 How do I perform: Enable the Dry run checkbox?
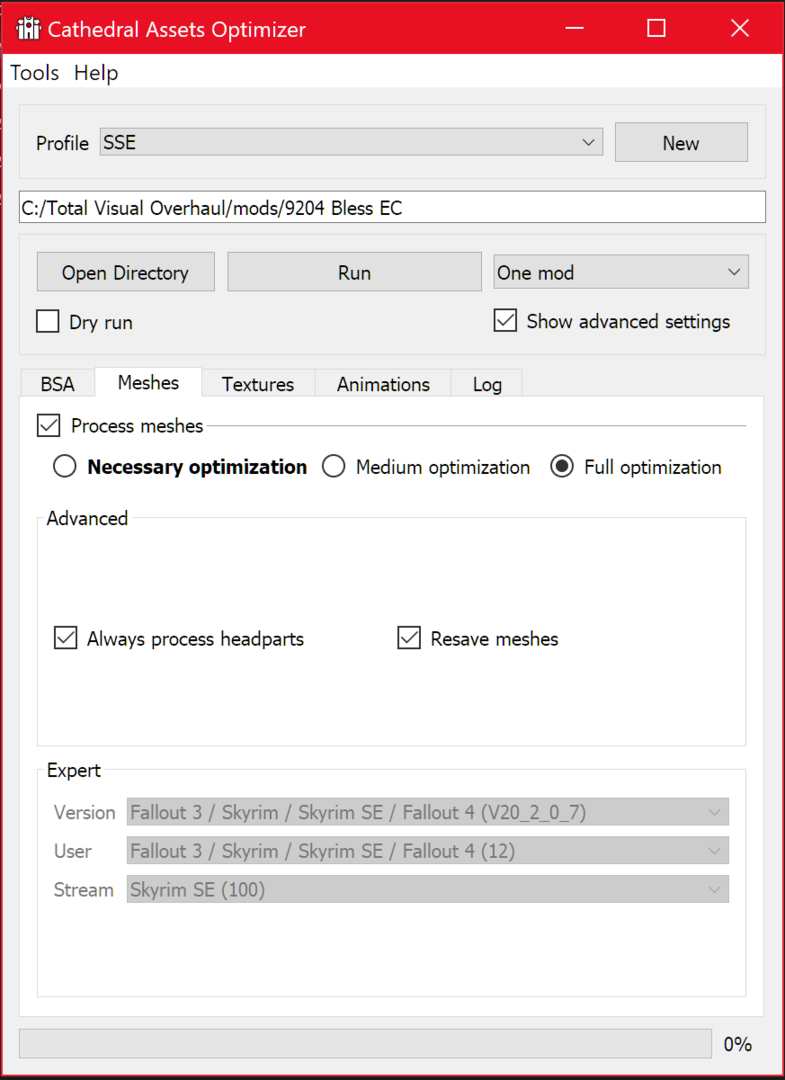48,322
